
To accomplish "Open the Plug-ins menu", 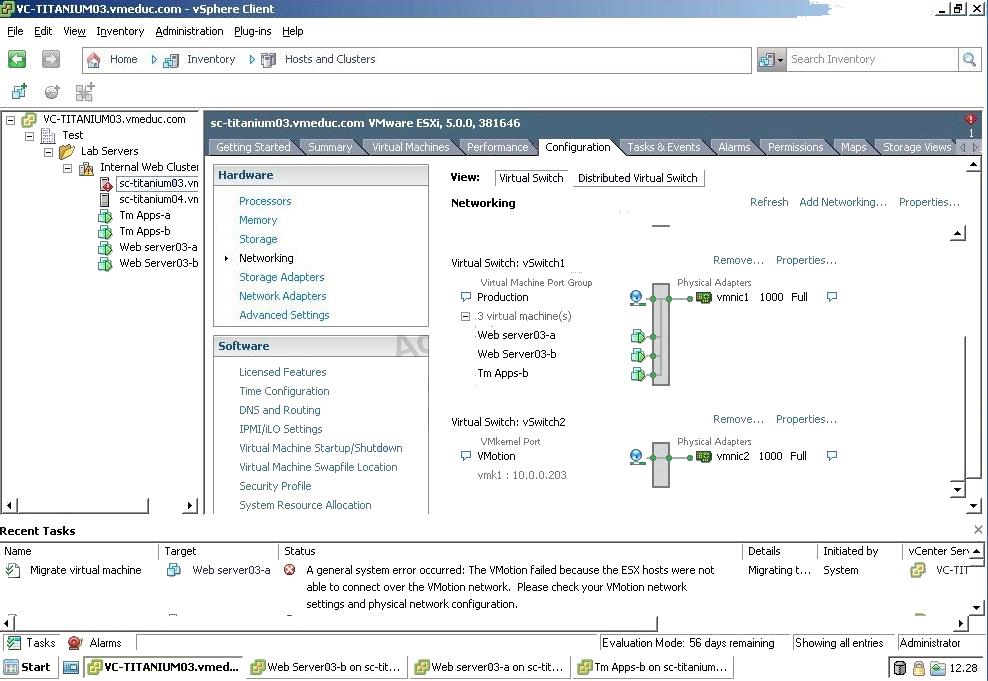I will coord(252,31).
